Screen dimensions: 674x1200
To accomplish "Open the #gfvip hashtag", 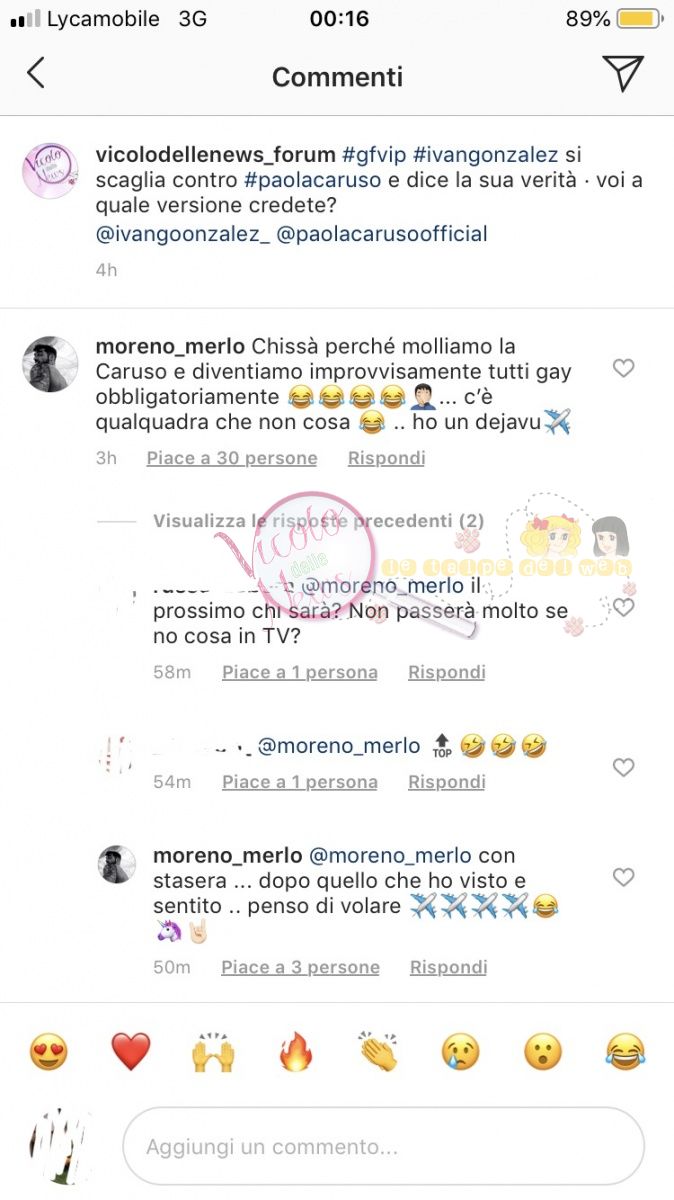I will tap(373, 155).
